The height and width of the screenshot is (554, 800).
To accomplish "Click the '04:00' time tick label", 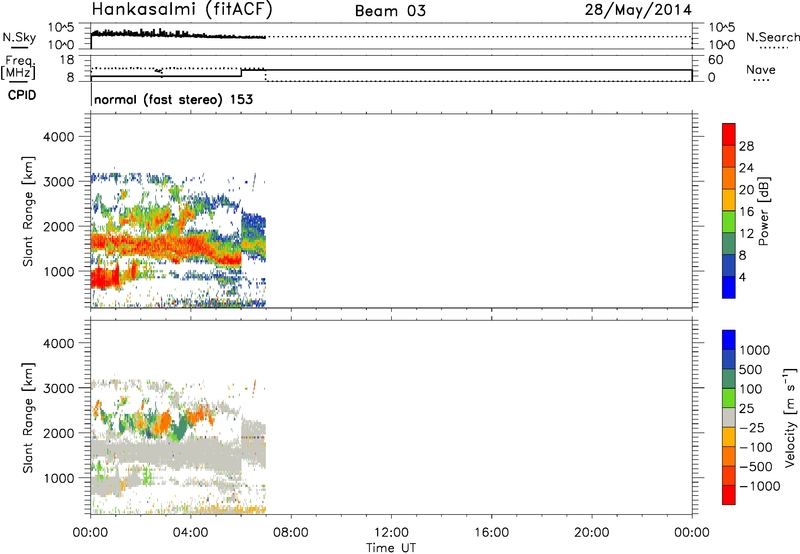I will coord(190,533).
